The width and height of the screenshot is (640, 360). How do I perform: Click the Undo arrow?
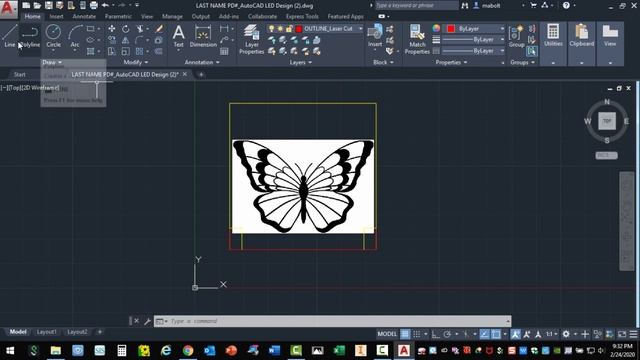(105, 5)
